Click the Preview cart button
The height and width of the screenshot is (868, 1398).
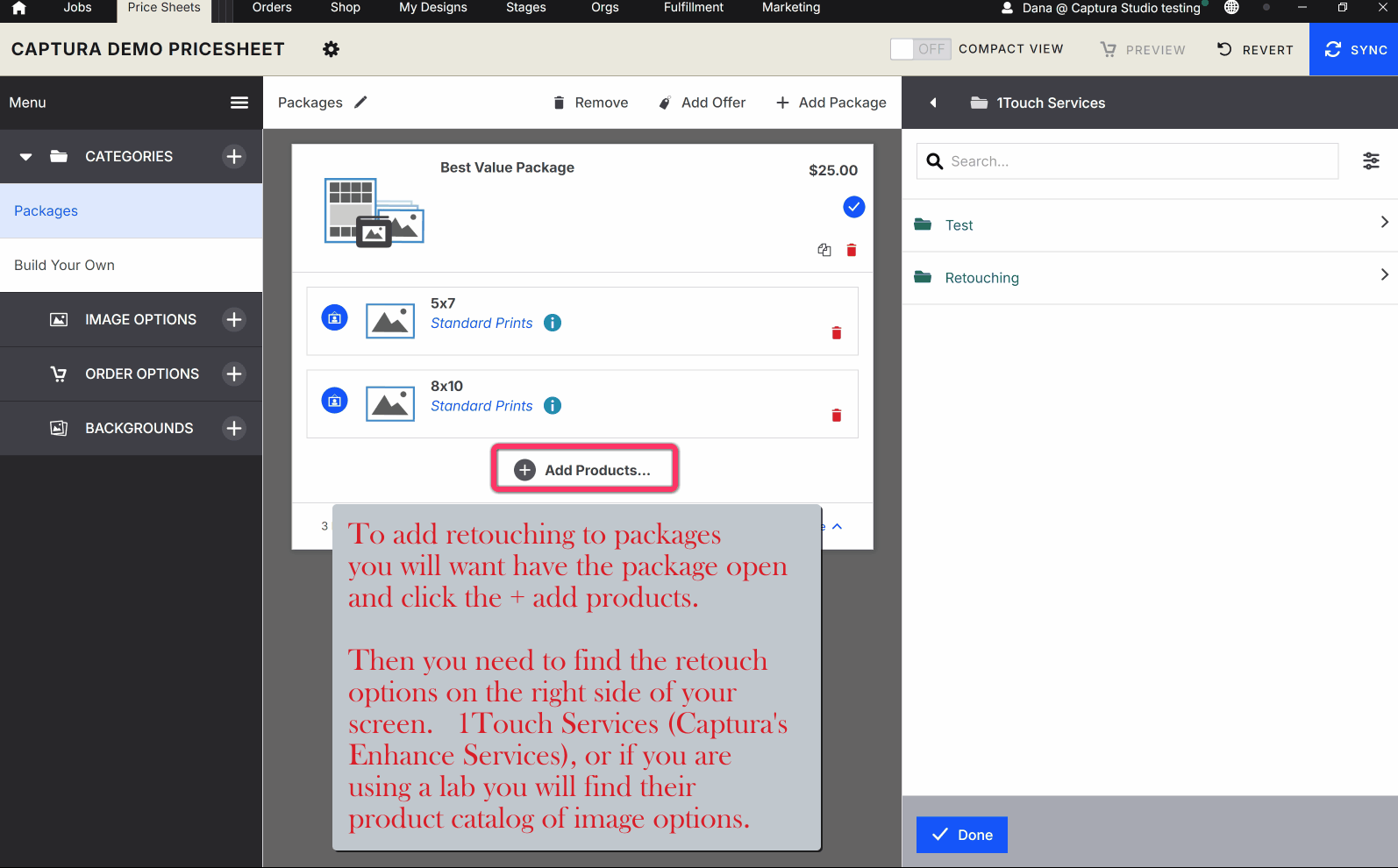1143,50
